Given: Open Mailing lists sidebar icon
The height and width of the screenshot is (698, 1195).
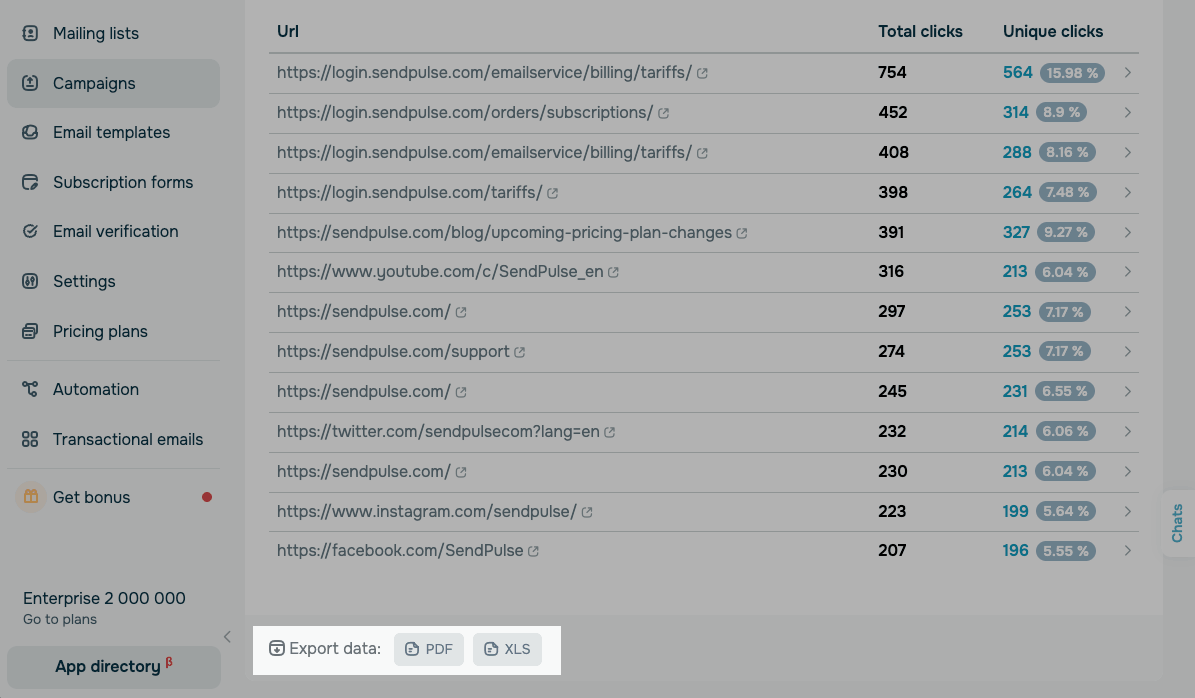Looking at the screenshot, I should click(x=30, y=33).
